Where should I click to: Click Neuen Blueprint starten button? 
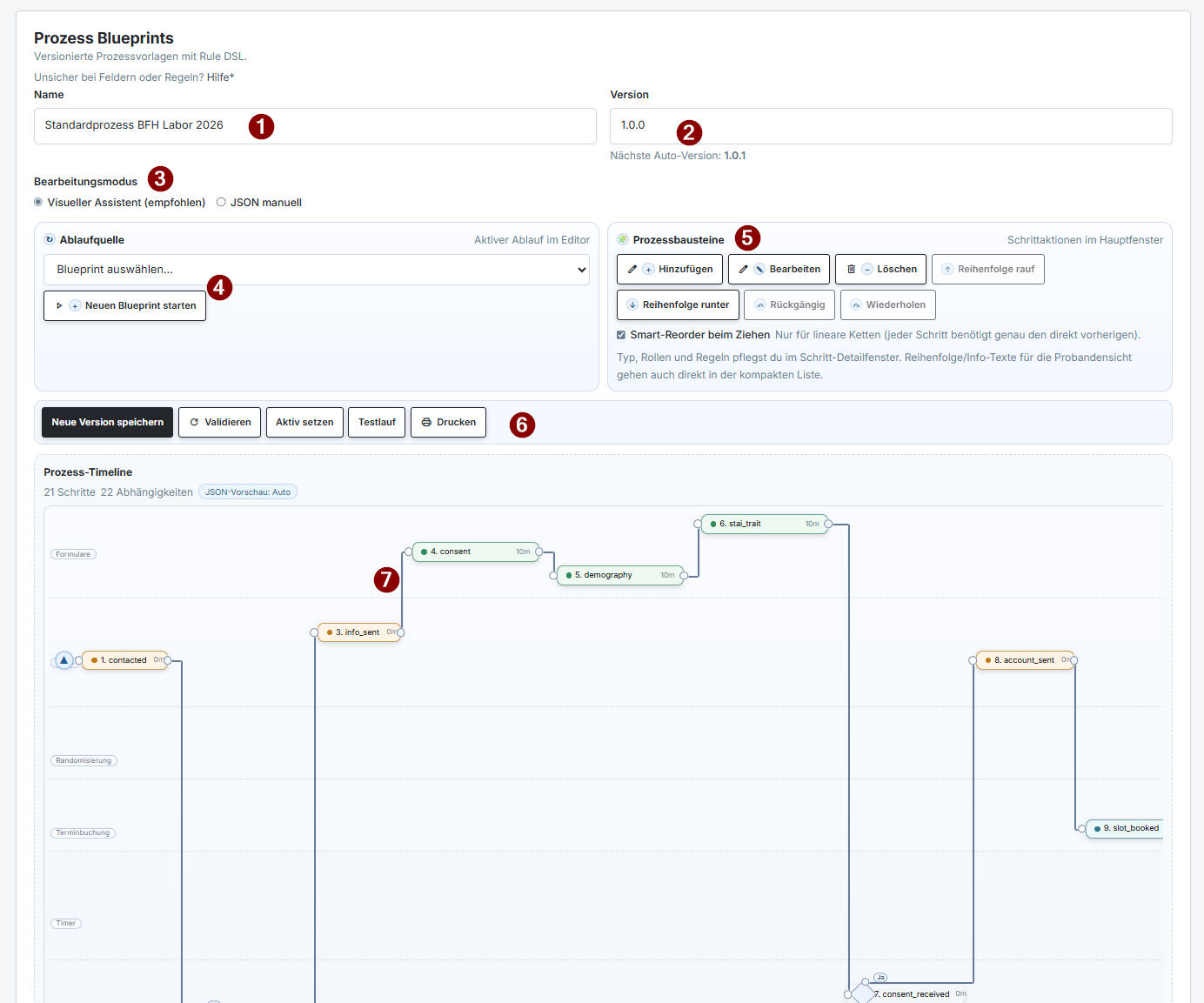[124, 305]
